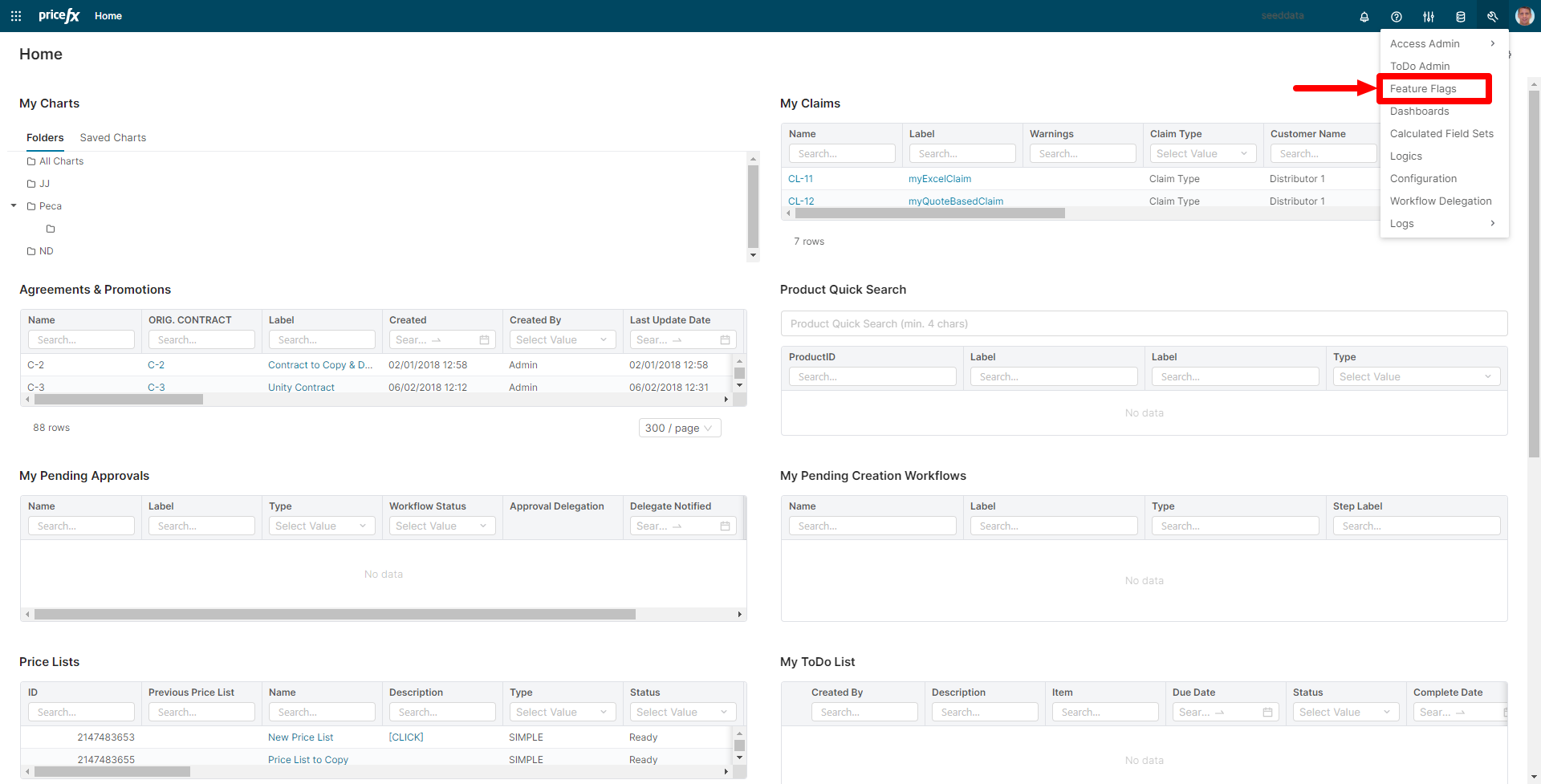Open the myExcelClaim claim link
Screen dimensions: 1541x784
click(x=939, y=179)
